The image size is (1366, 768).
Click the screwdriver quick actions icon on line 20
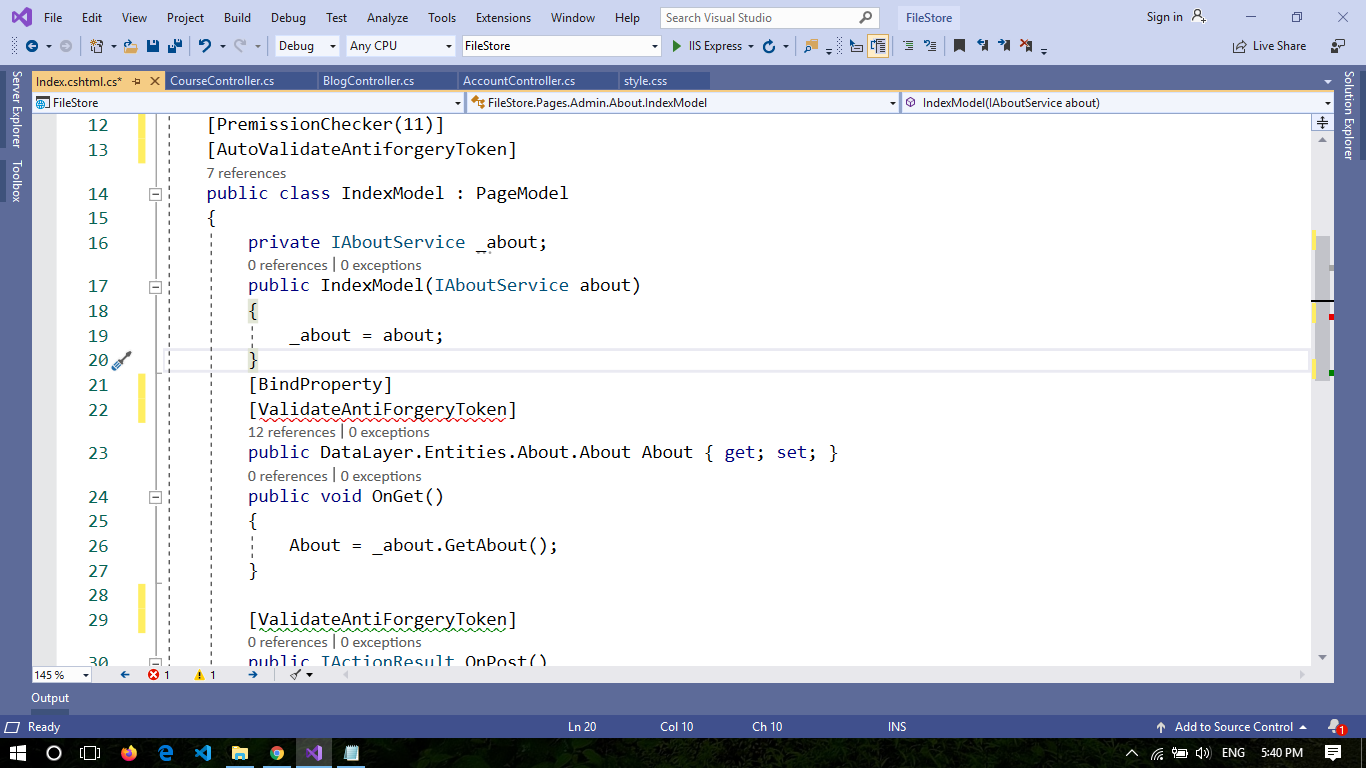[122, 361]
